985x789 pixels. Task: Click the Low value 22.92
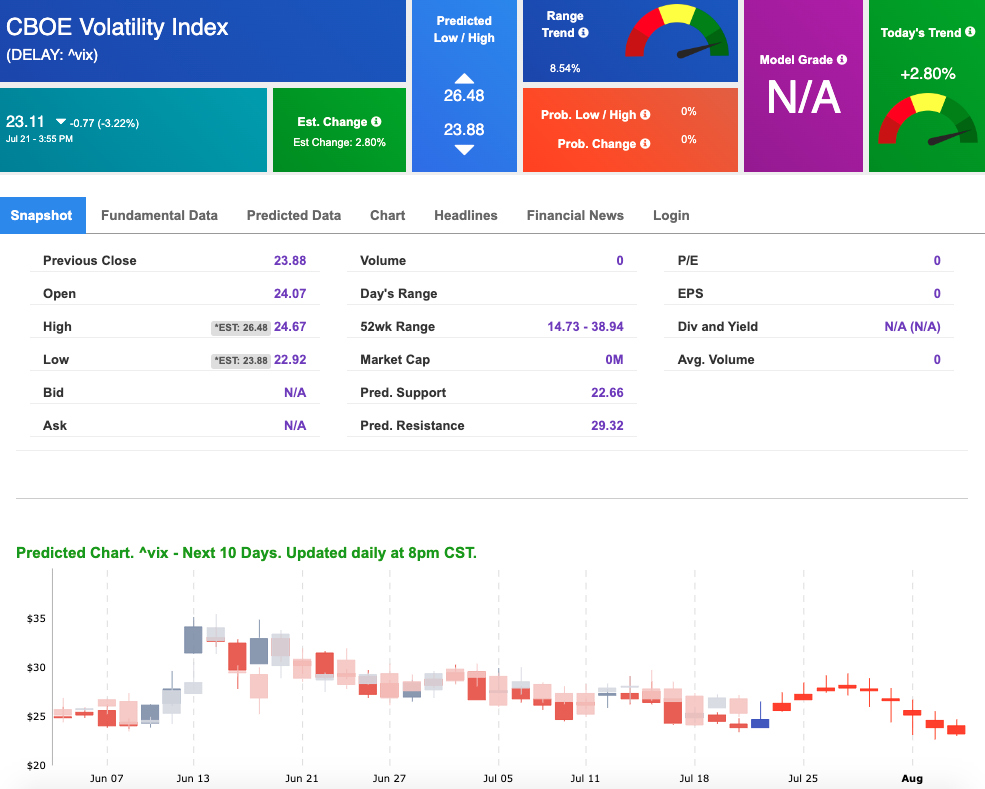(x=290, y=360)
